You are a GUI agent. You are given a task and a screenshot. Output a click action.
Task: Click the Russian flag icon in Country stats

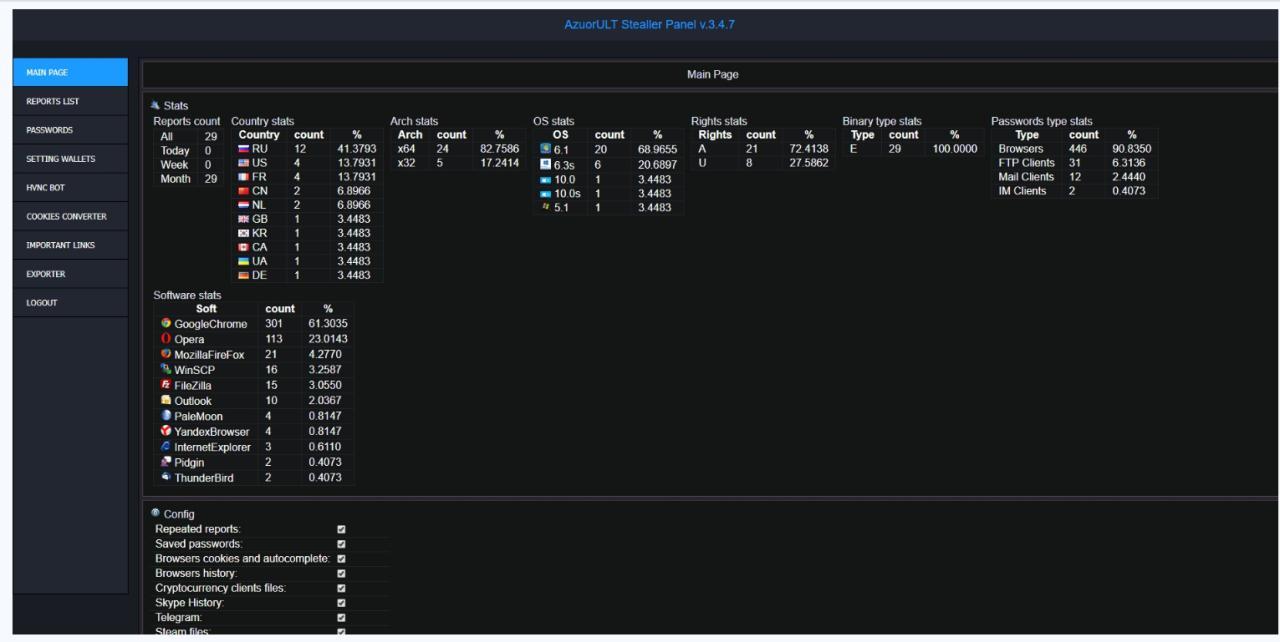[244, 148]
